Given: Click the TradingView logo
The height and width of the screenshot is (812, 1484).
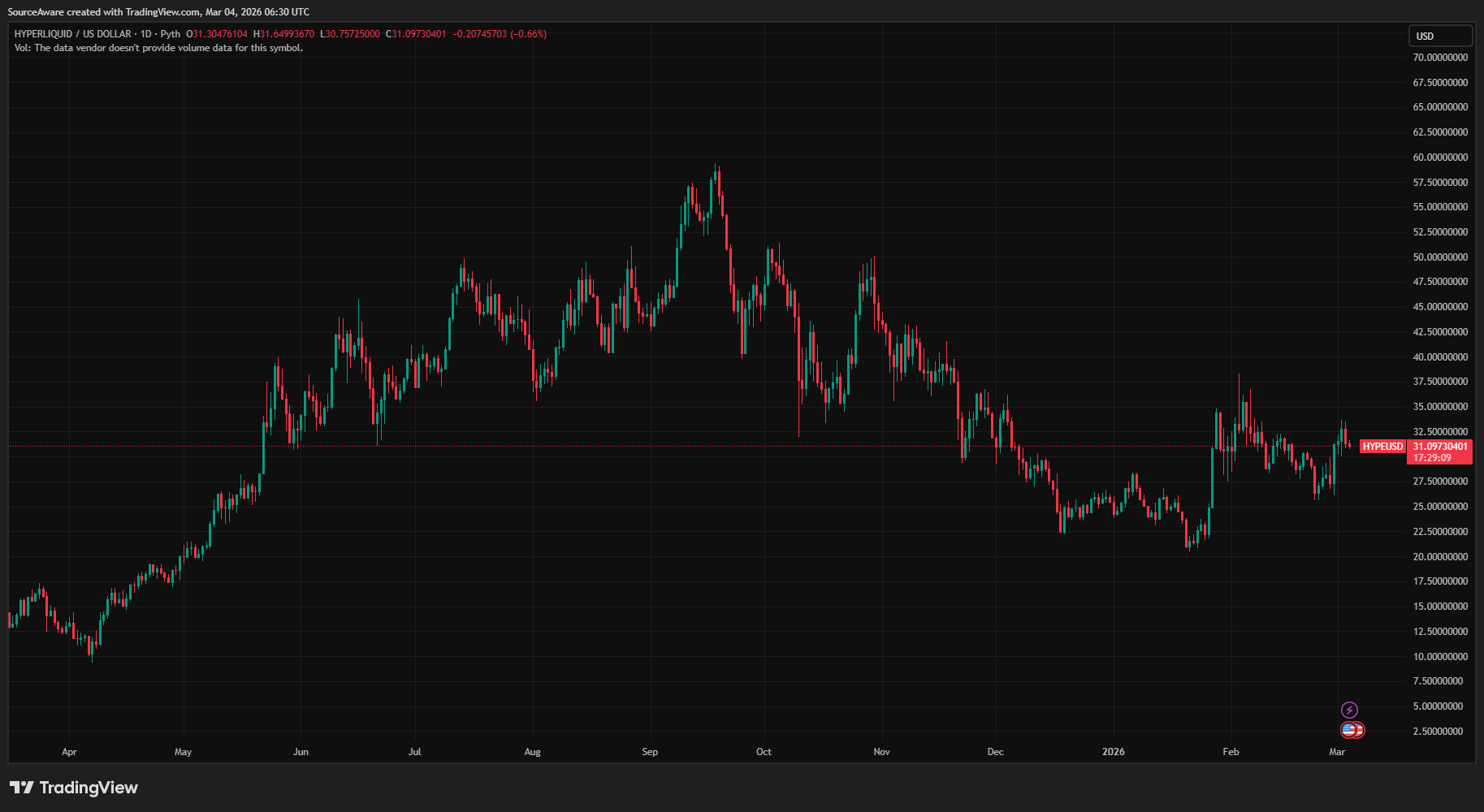Looking at the screenshot, I should coord(71,787).
